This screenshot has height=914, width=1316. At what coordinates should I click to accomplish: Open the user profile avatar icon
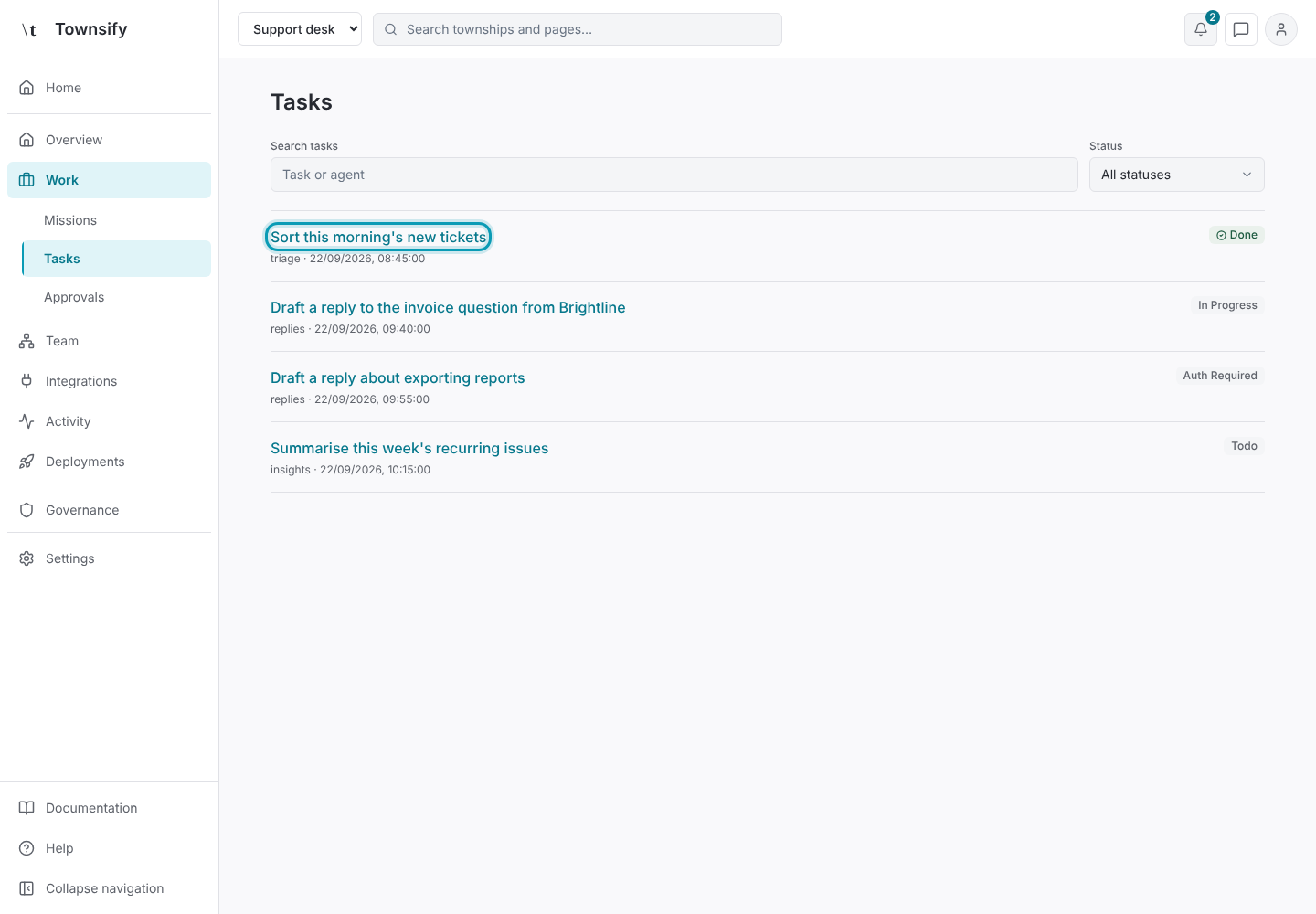(1281, 29)
